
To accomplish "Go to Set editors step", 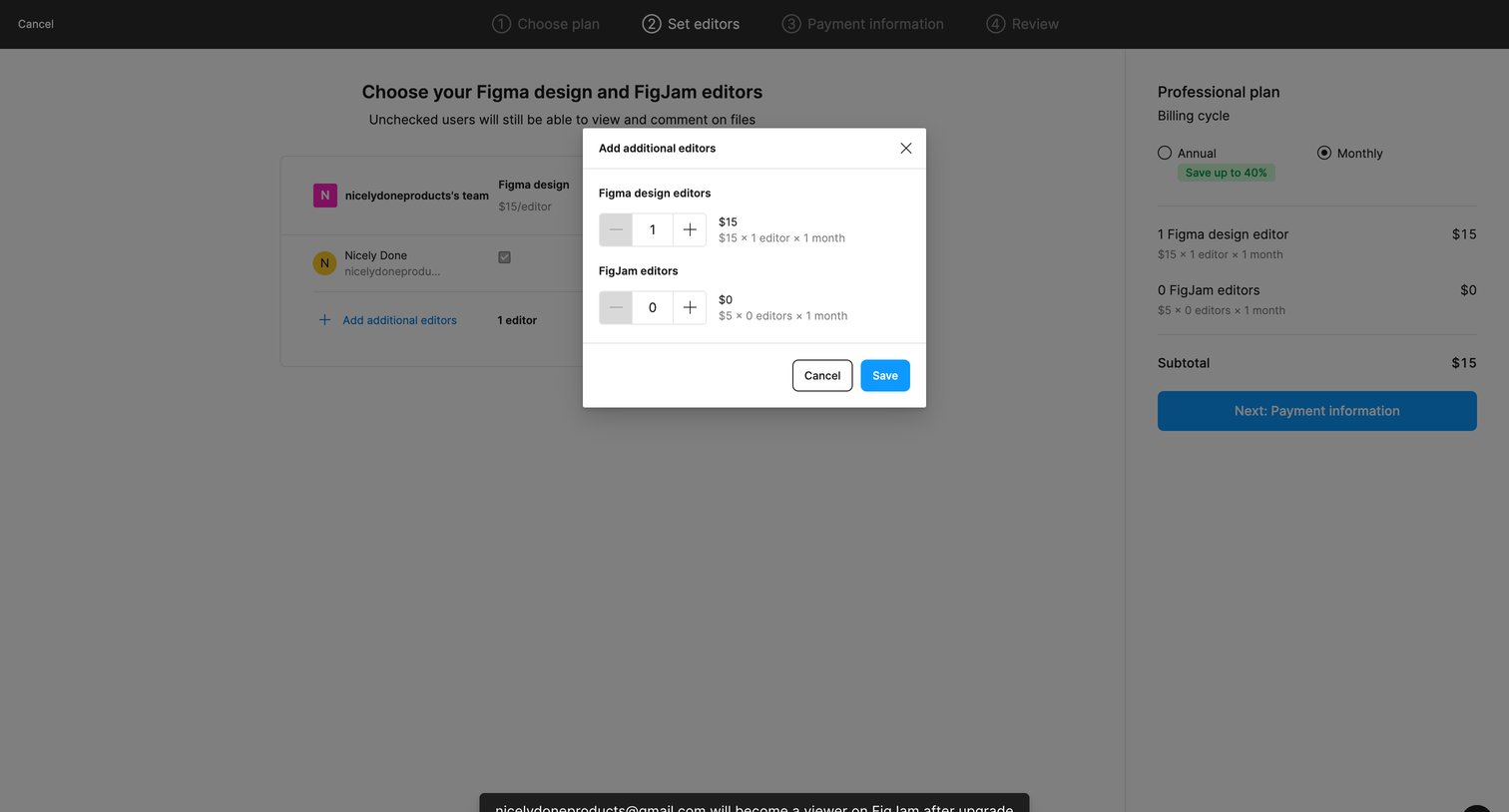I will tap(691, 24).
